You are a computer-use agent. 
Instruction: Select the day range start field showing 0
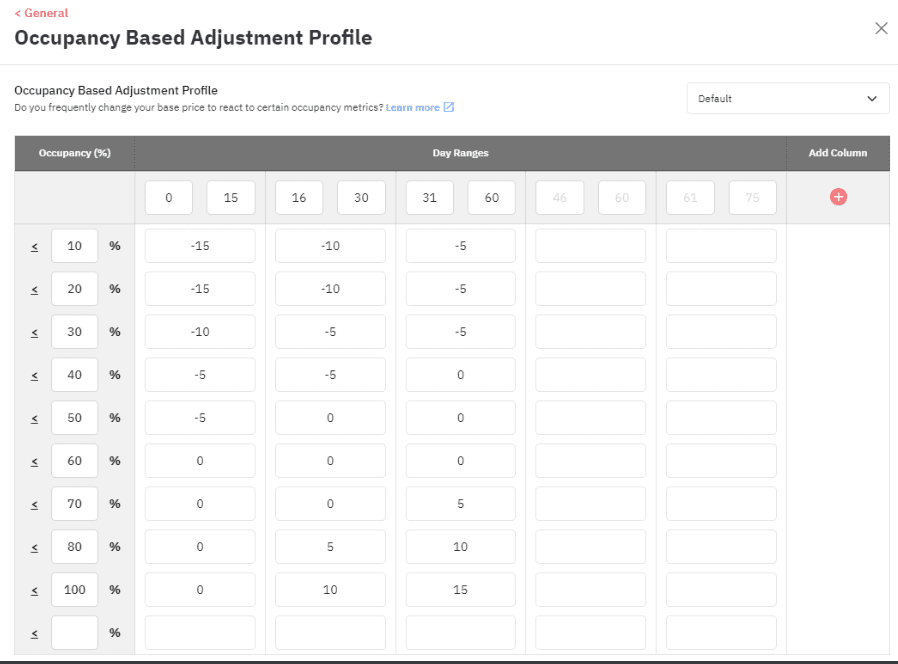(168, 197)
